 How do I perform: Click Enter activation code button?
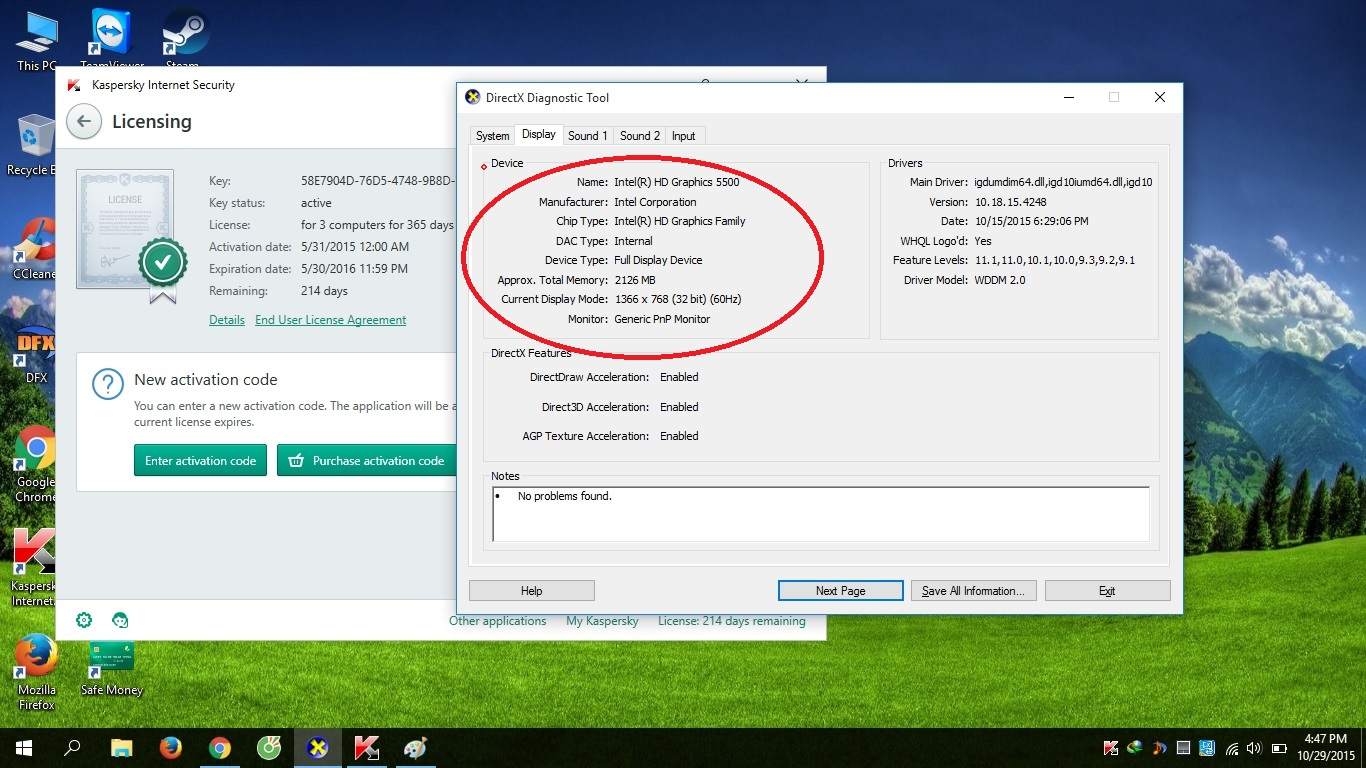coord(200,461)
